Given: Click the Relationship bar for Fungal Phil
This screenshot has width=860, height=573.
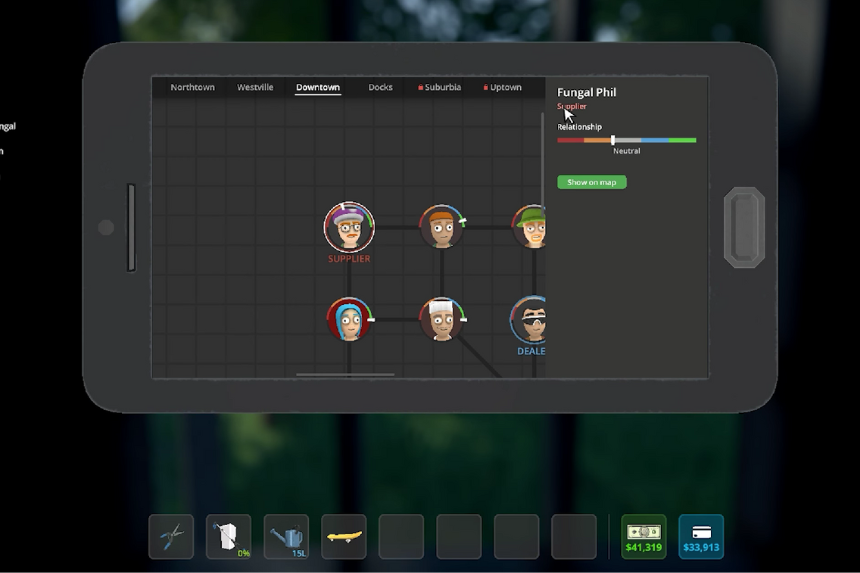Looking at the screenshot, I should (626, 140).
